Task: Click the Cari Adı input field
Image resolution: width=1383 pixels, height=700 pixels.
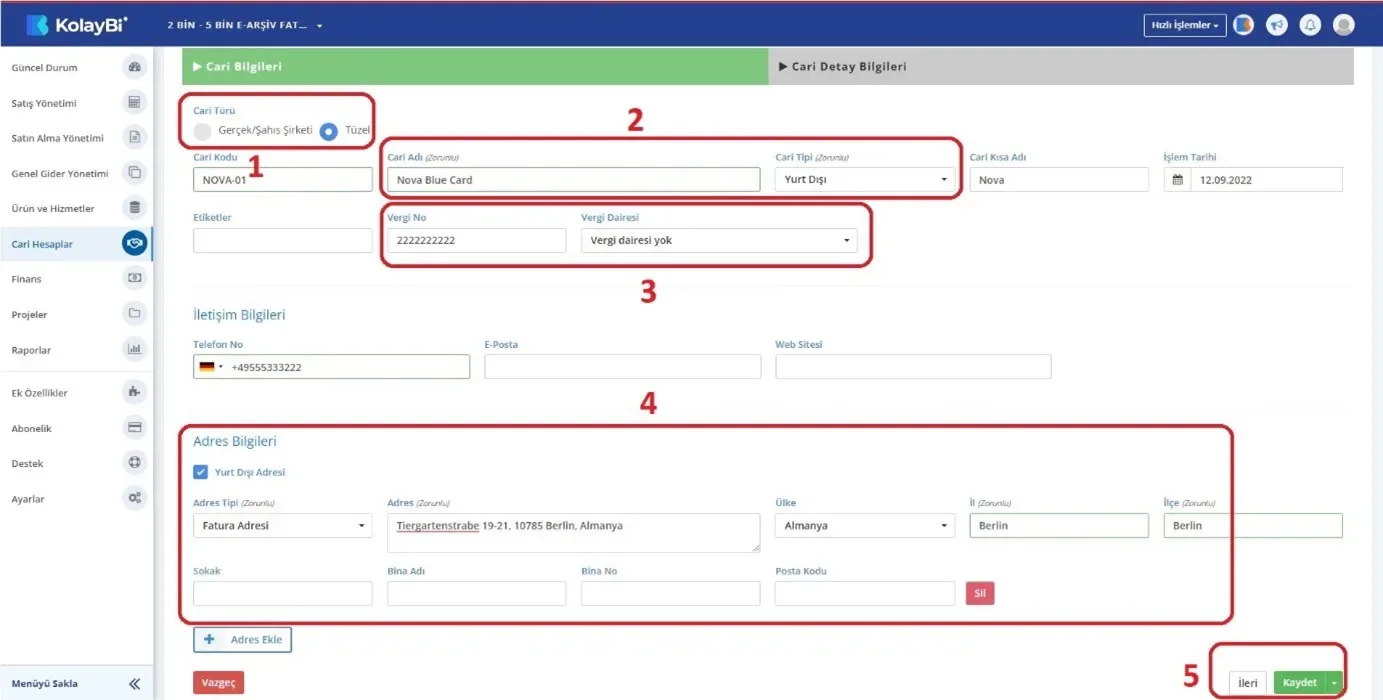Action: point(573,180)
